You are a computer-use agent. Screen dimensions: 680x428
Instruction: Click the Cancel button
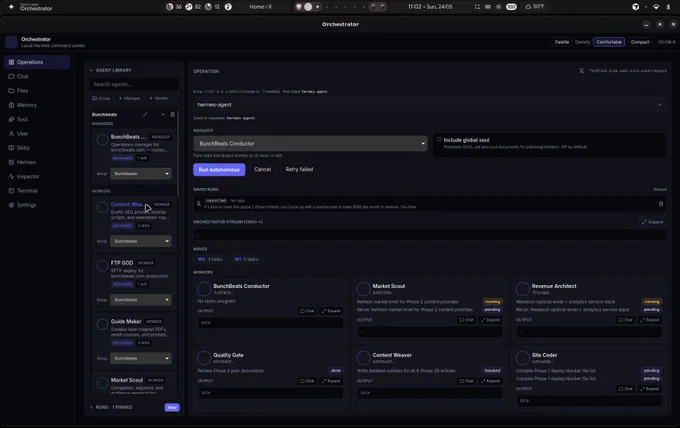(x=262, y=170)
